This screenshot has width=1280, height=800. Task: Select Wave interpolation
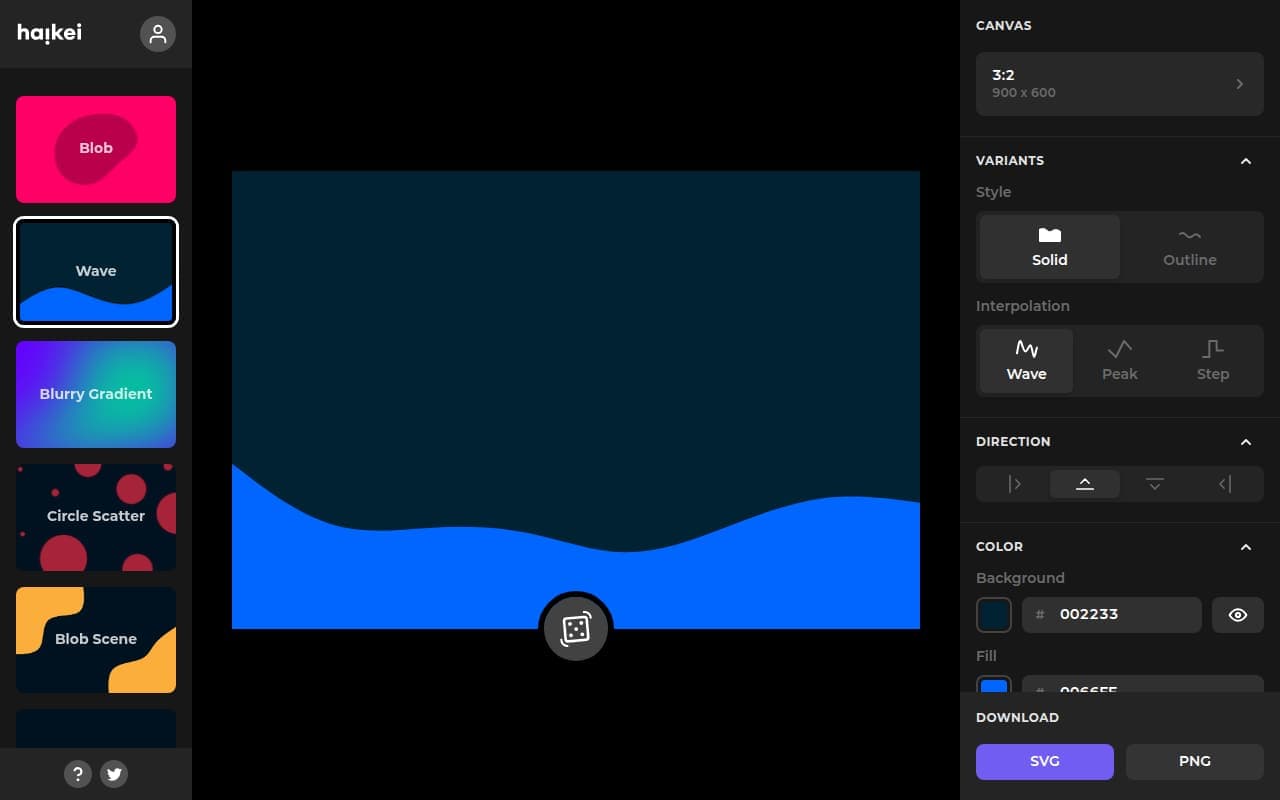(1026, 361)
